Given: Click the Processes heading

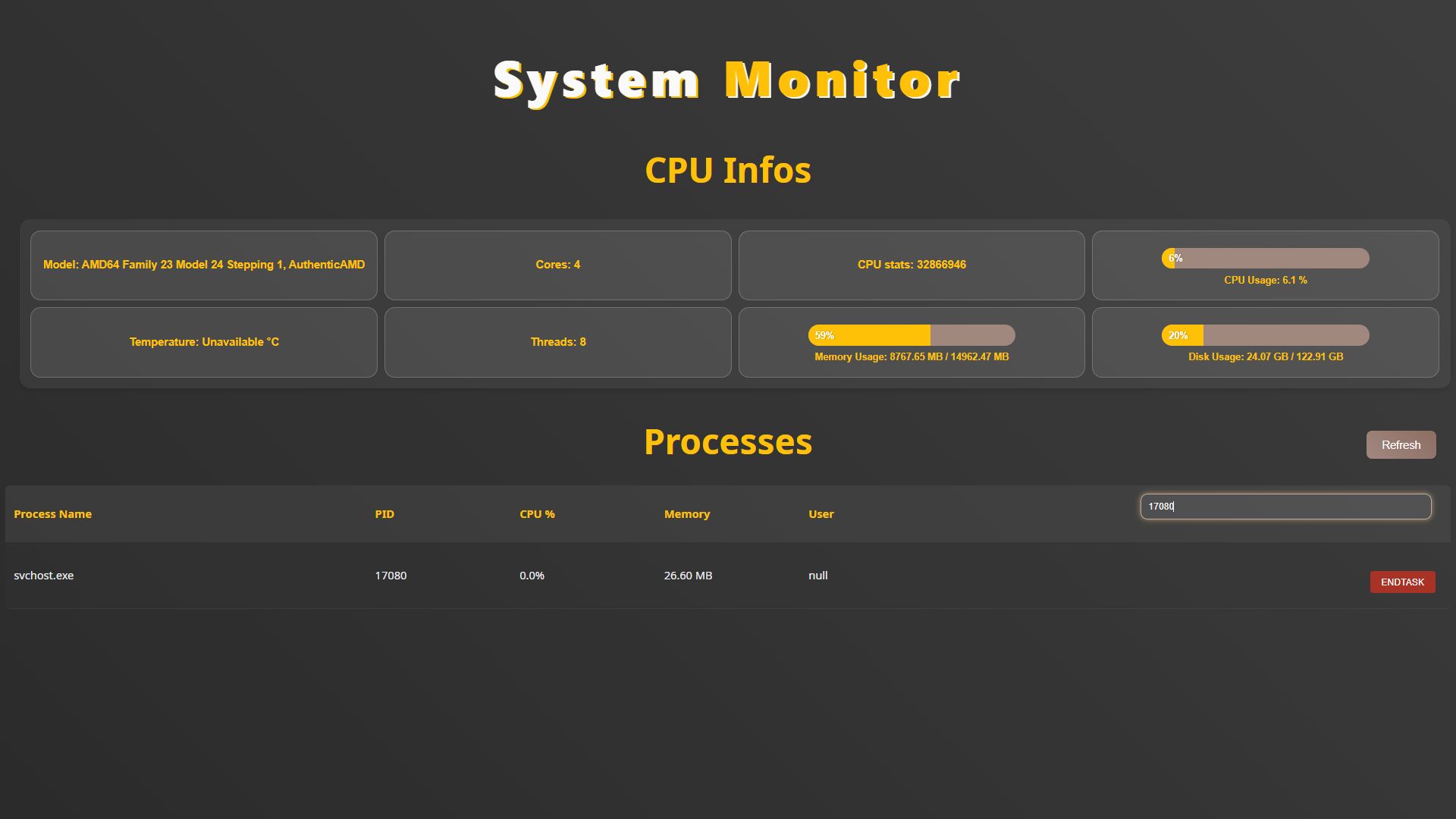Looking at the screenshot, I should pos(728,442).
